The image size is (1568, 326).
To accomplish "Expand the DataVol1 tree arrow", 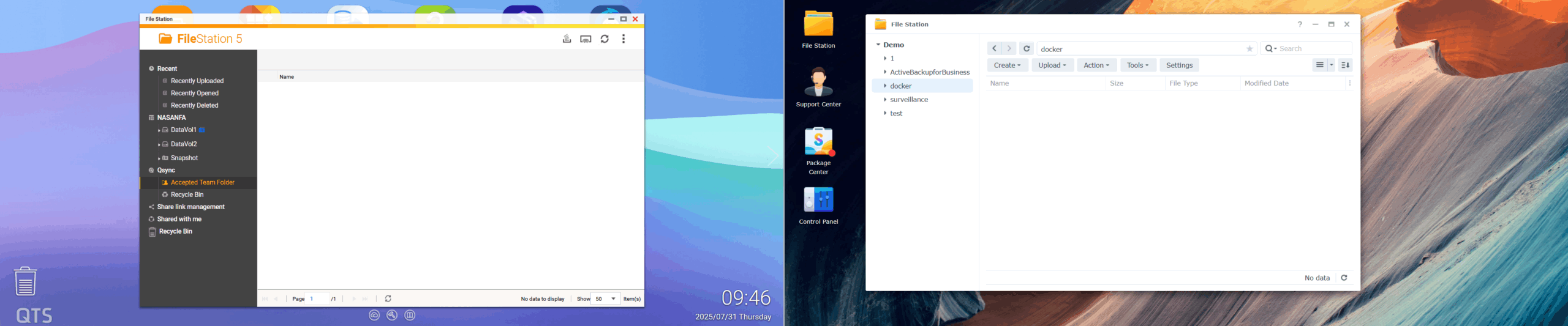I will point(159,130).
